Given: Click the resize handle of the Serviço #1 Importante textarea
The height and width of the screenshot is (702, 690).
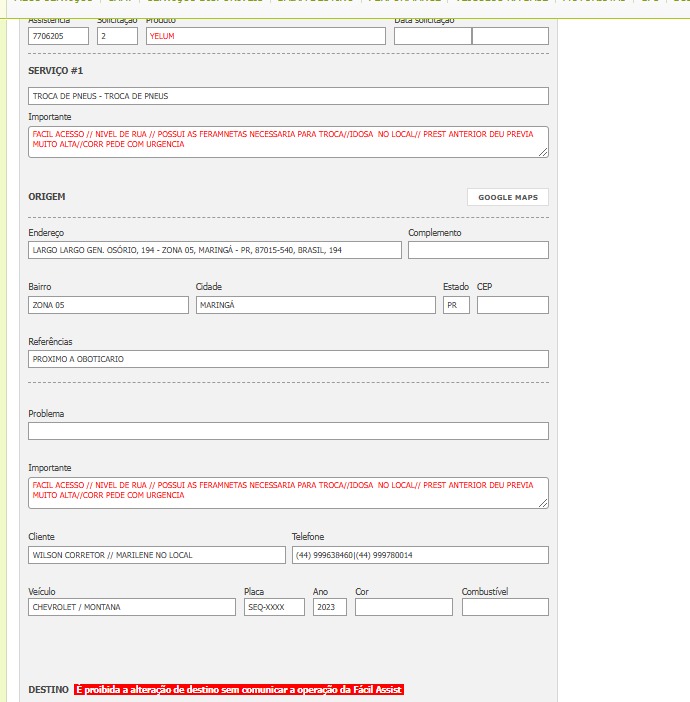Looking at the screenshot, I should [x=543, y=152].
